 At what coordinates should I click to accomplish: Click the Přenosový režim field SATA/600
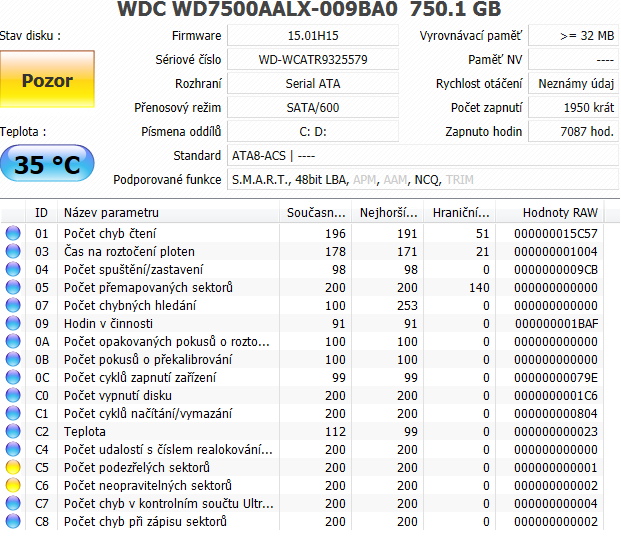click(313, 107)
